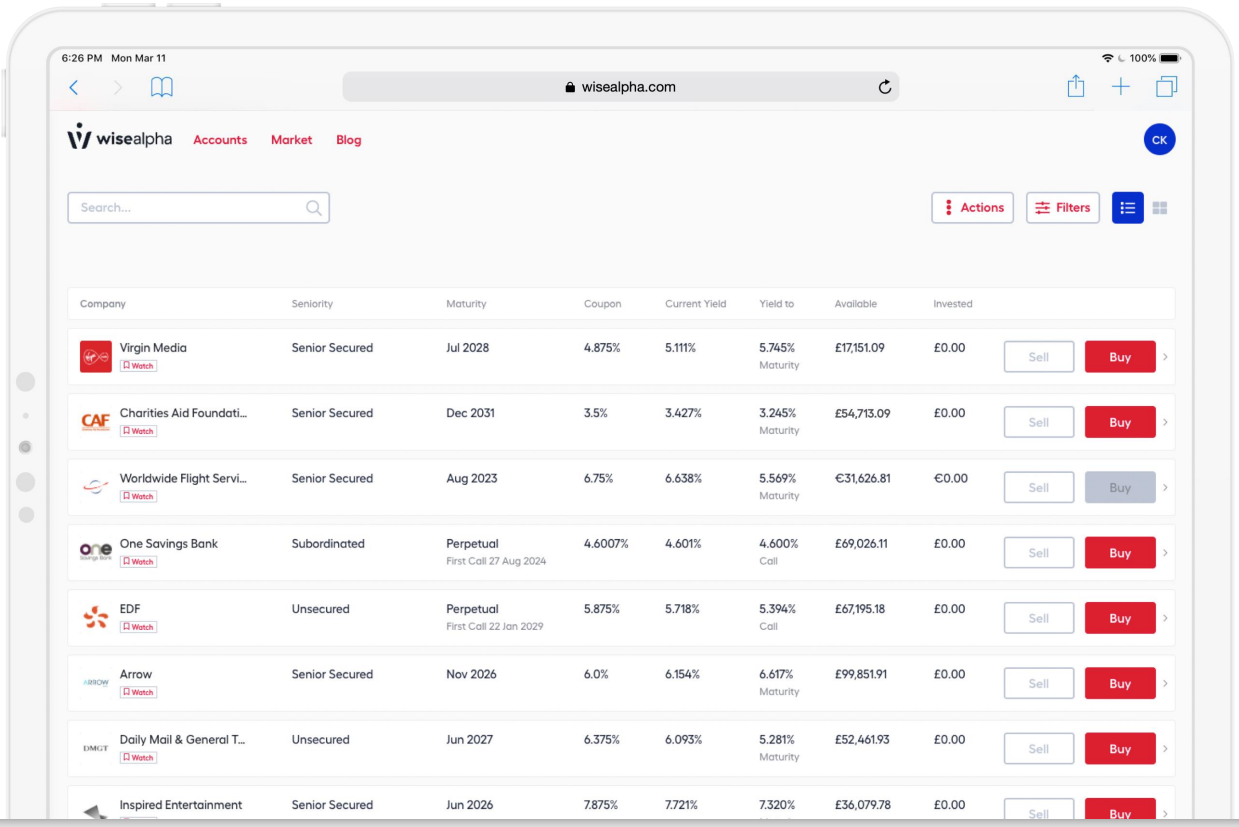The image size is (1239, 827).
Task: Click the search magnifier icon
Action: (x=314, y=208)
